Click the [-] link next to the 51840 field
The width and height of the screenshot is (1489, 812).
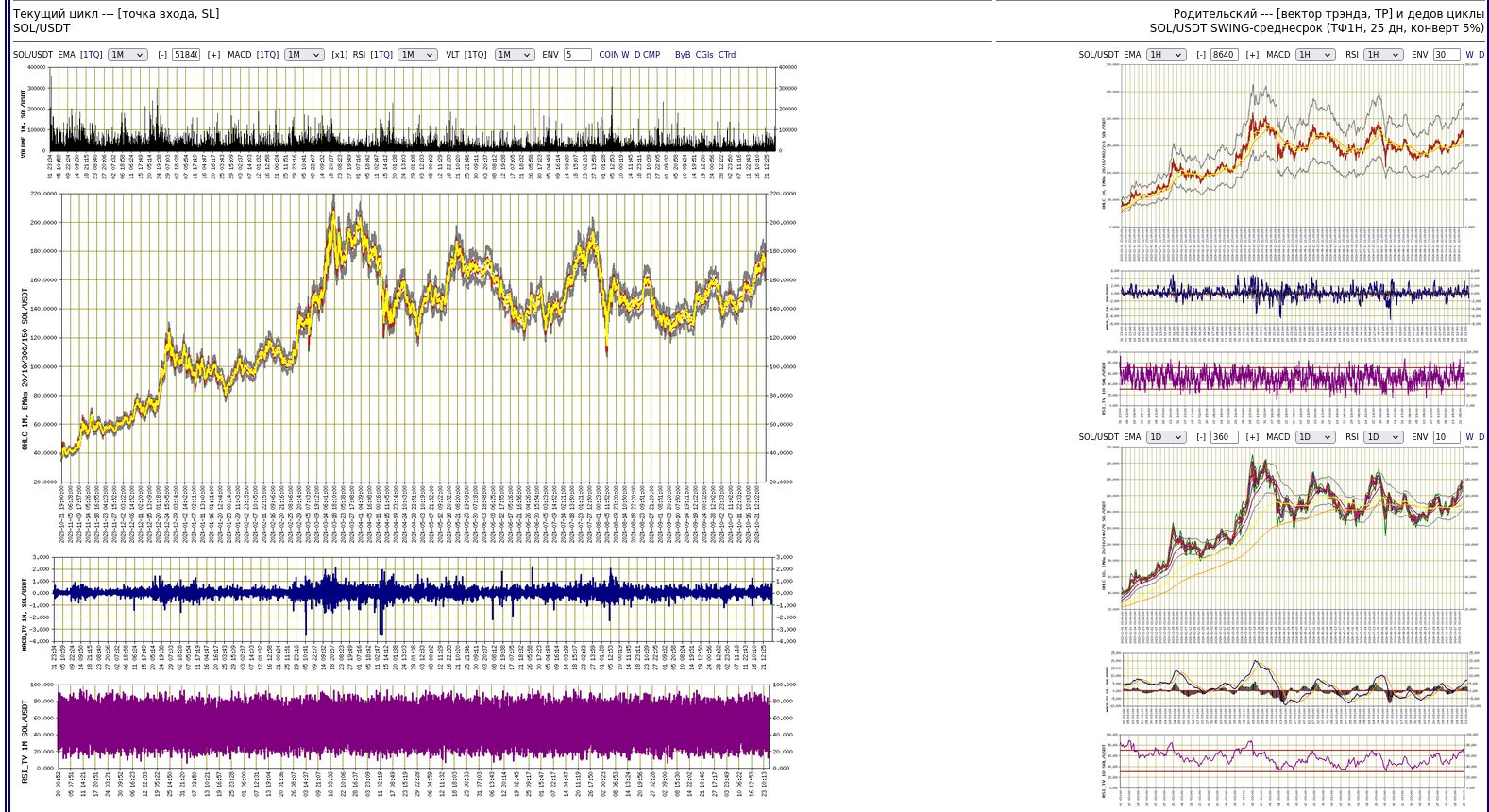(x=162, y=55)
